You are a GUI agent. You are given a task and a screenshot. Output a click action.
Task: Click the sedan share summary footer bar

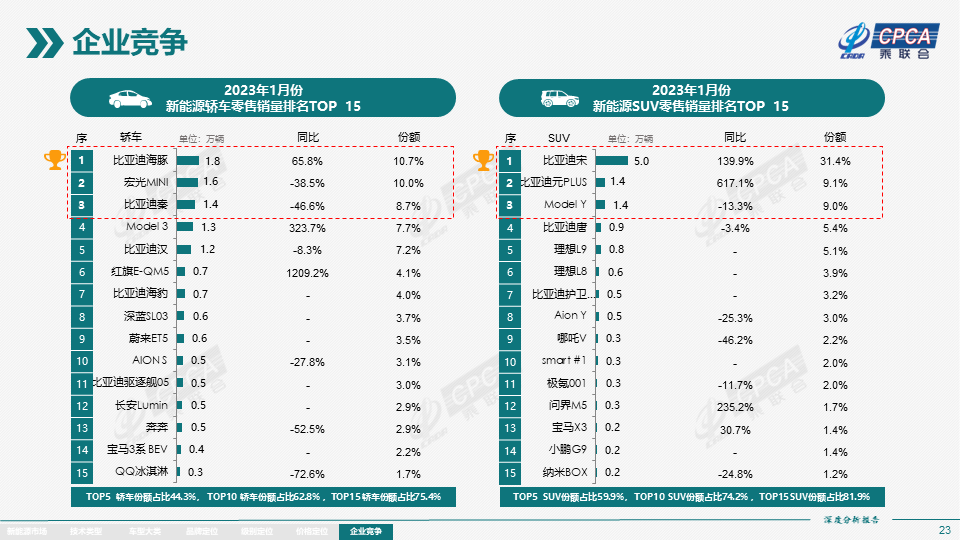click(263, 496)
